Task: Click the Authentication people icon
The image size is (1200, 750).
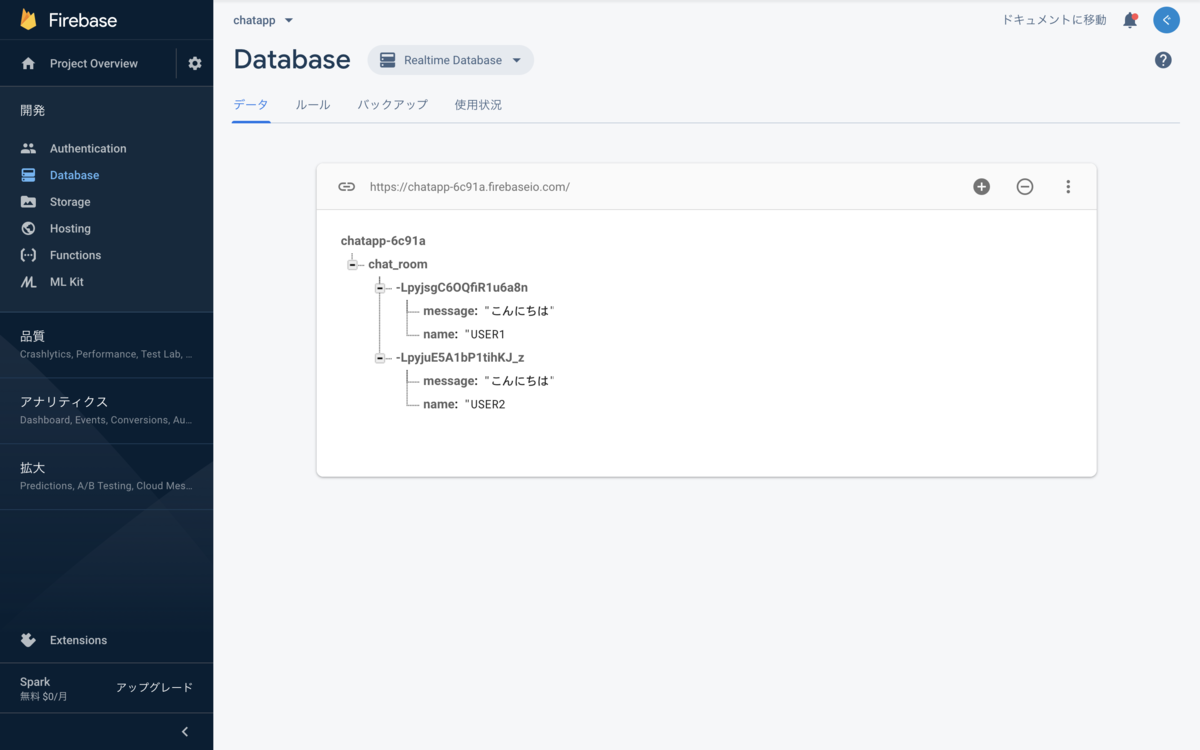Action: point(28,148)
